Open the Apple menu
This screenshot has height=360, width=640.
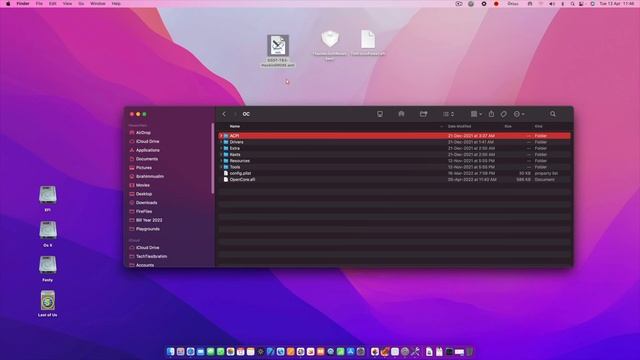tap(8, 4)
